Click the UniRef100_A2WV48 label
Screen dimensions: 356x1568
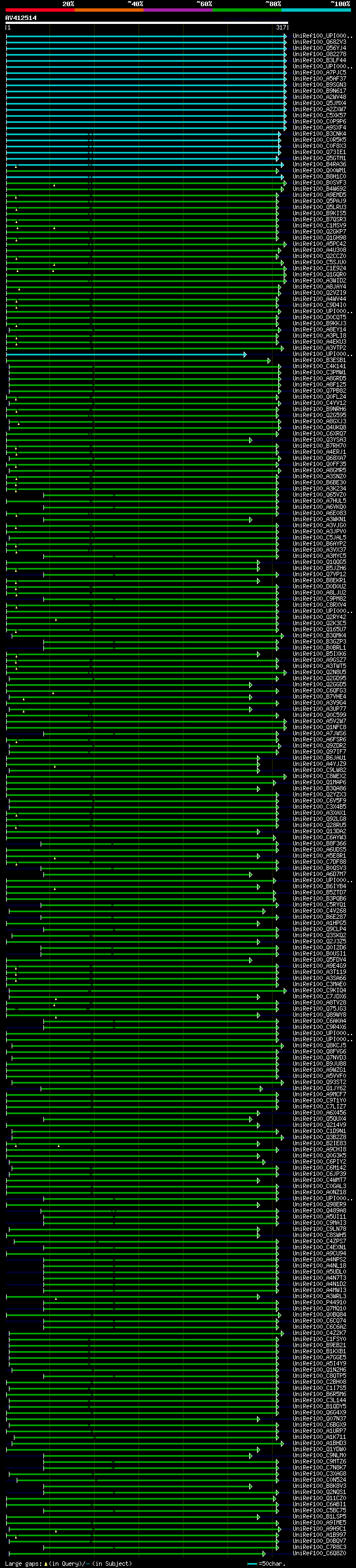[319, 97]
